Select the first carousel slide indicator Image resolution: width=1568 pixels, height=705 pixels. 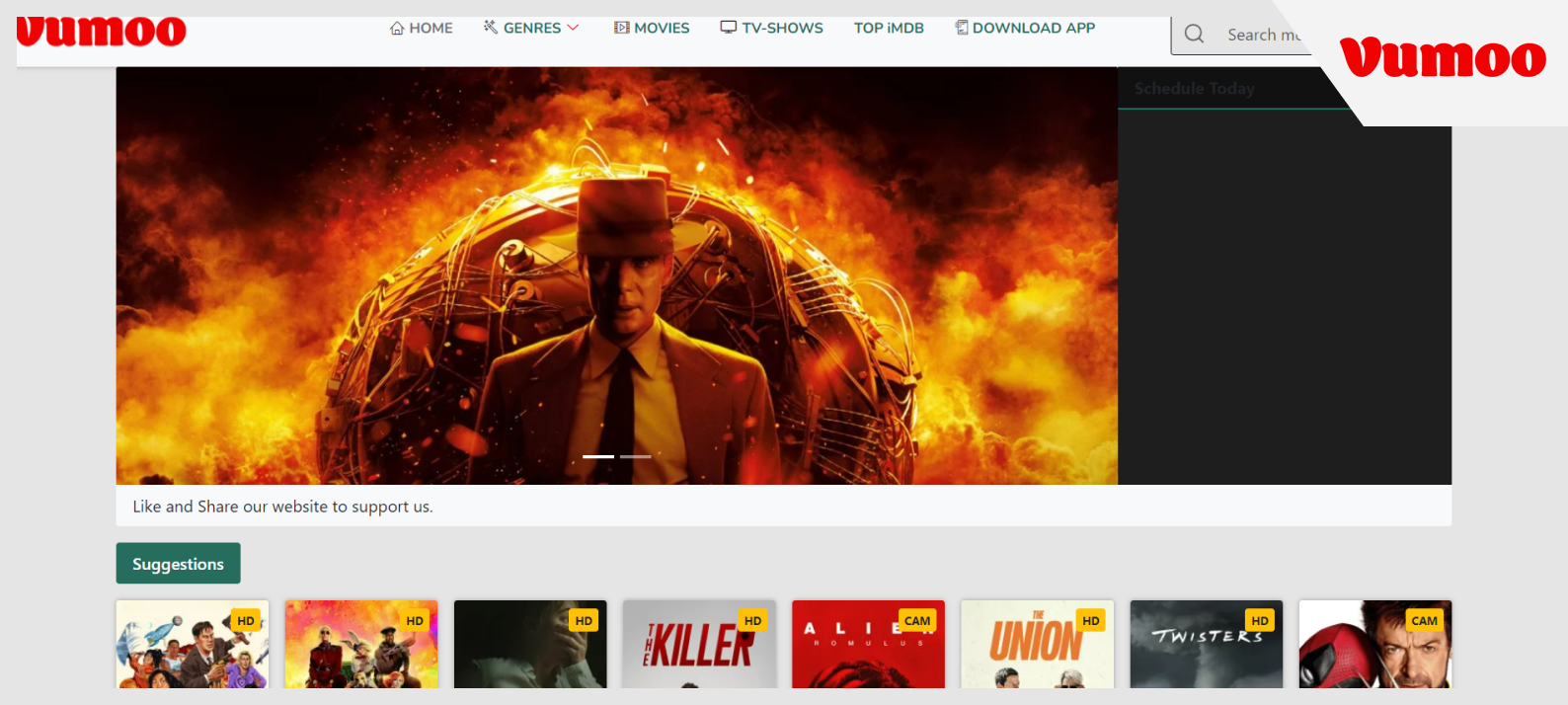(x=598, y=456)
